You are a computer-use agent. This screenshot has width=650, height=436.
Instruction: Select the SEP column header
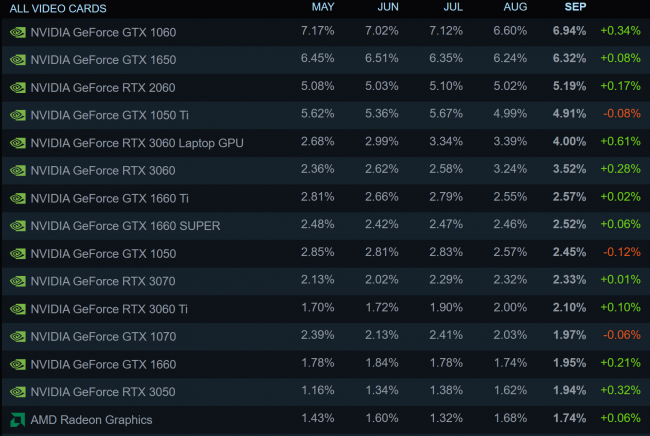click(575, 7)
